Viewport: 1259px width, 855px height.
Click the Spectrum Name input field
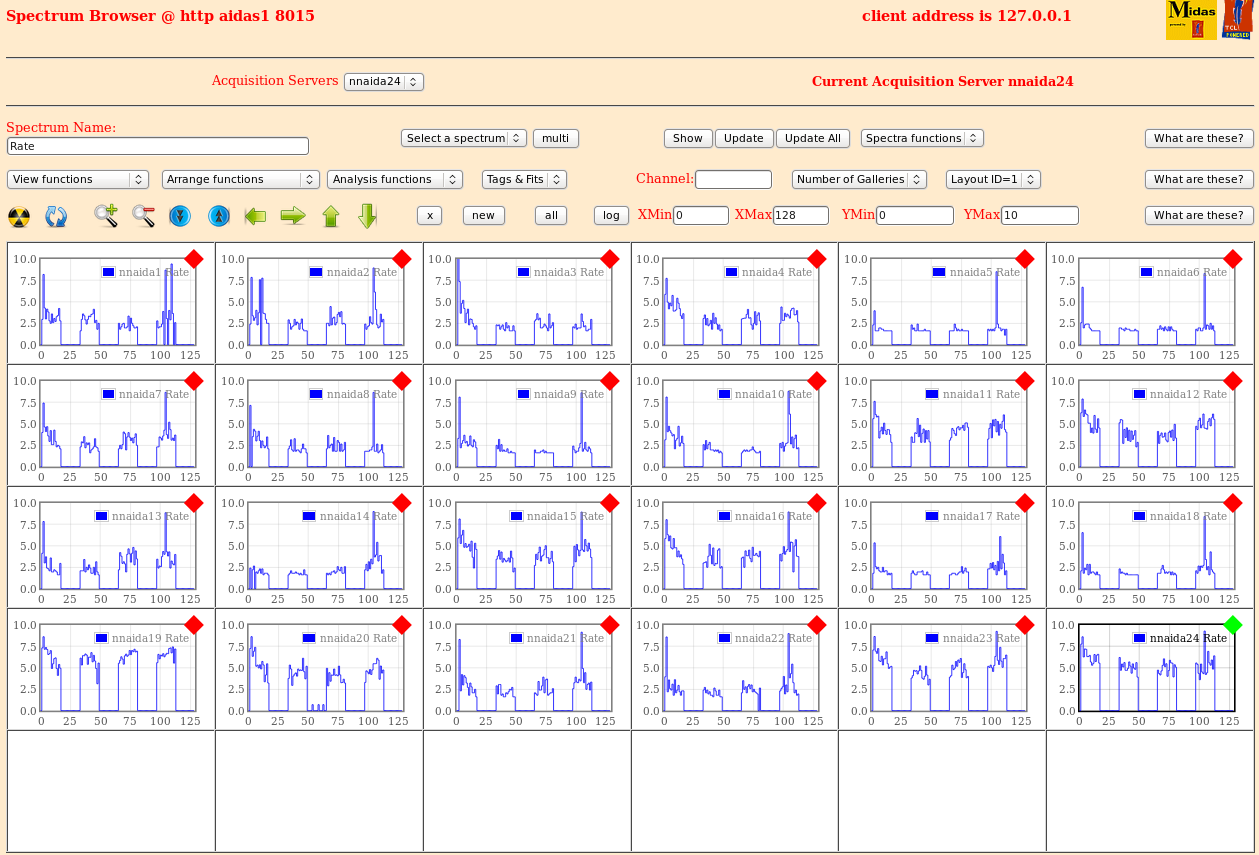(x=158, y=146)
